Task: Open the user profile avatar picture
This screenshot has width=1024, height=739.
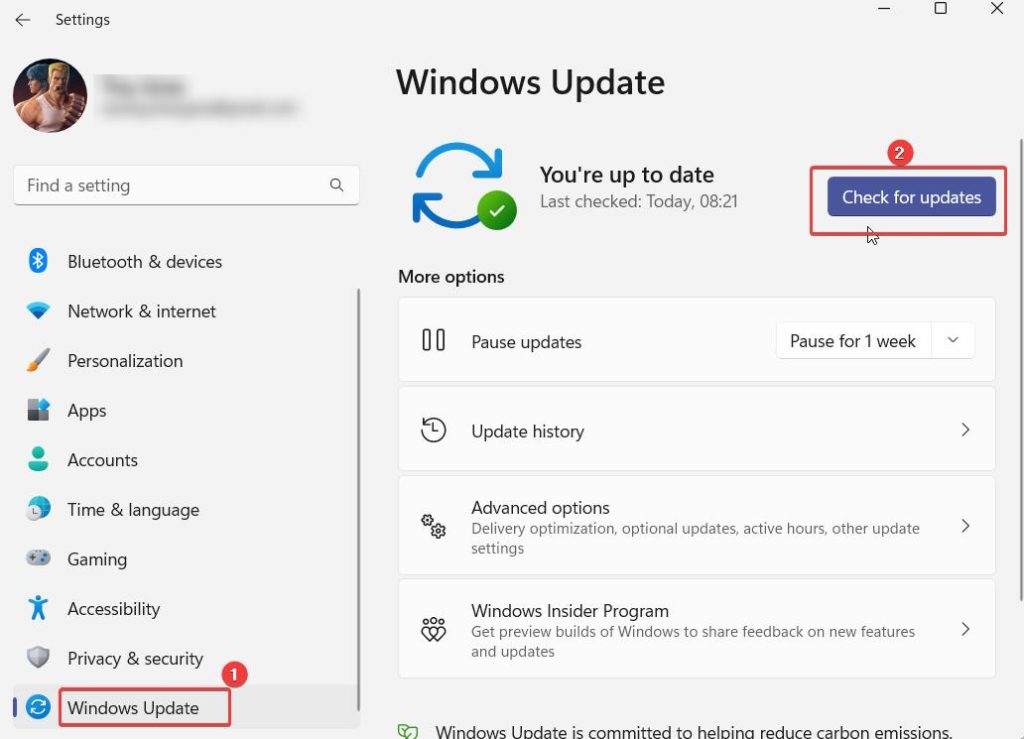Action: point(50,95)
